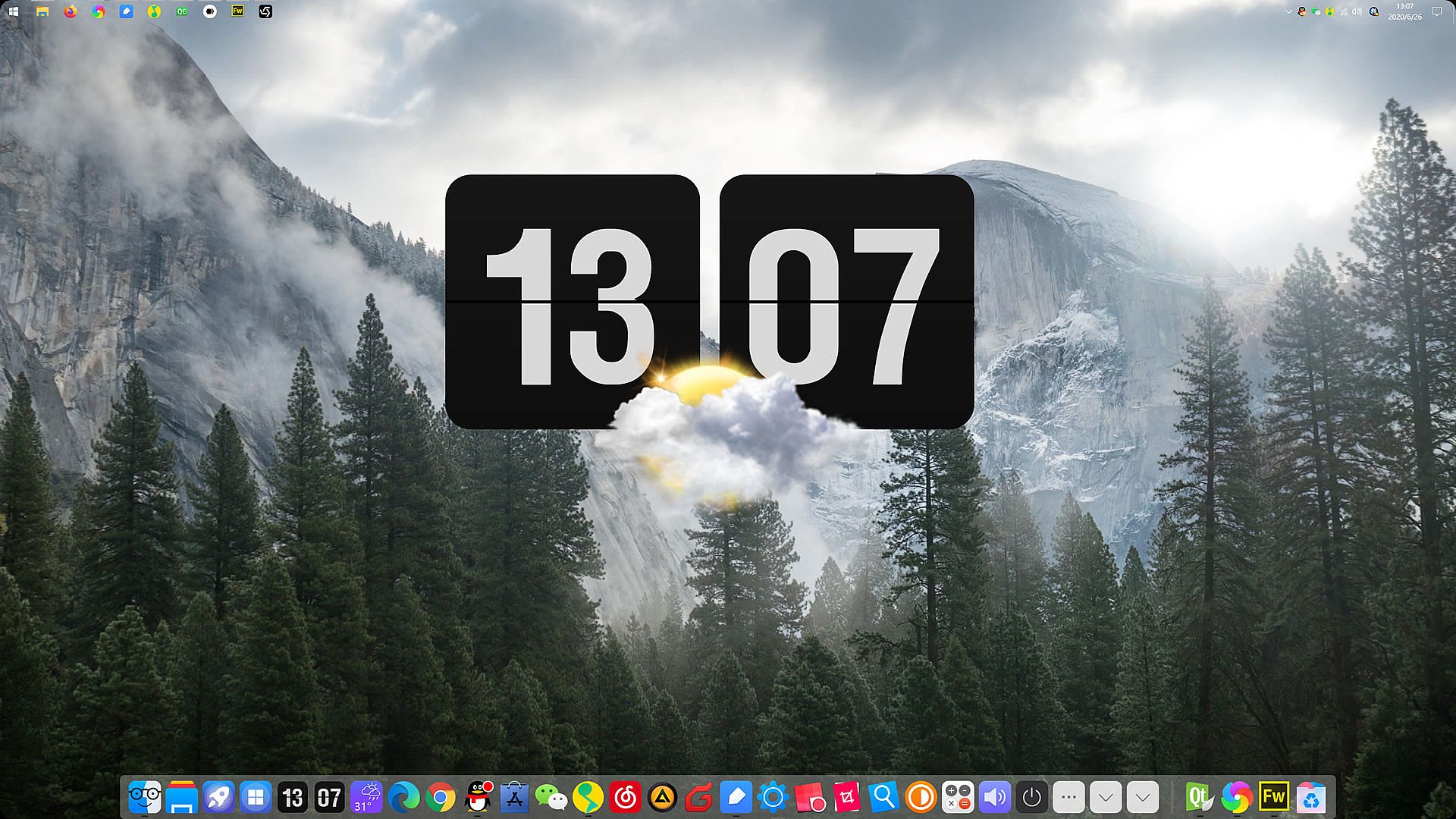The image size is (1456, 819).
Task: Open the three-dots more dock item
Action: click(1068, 798)
